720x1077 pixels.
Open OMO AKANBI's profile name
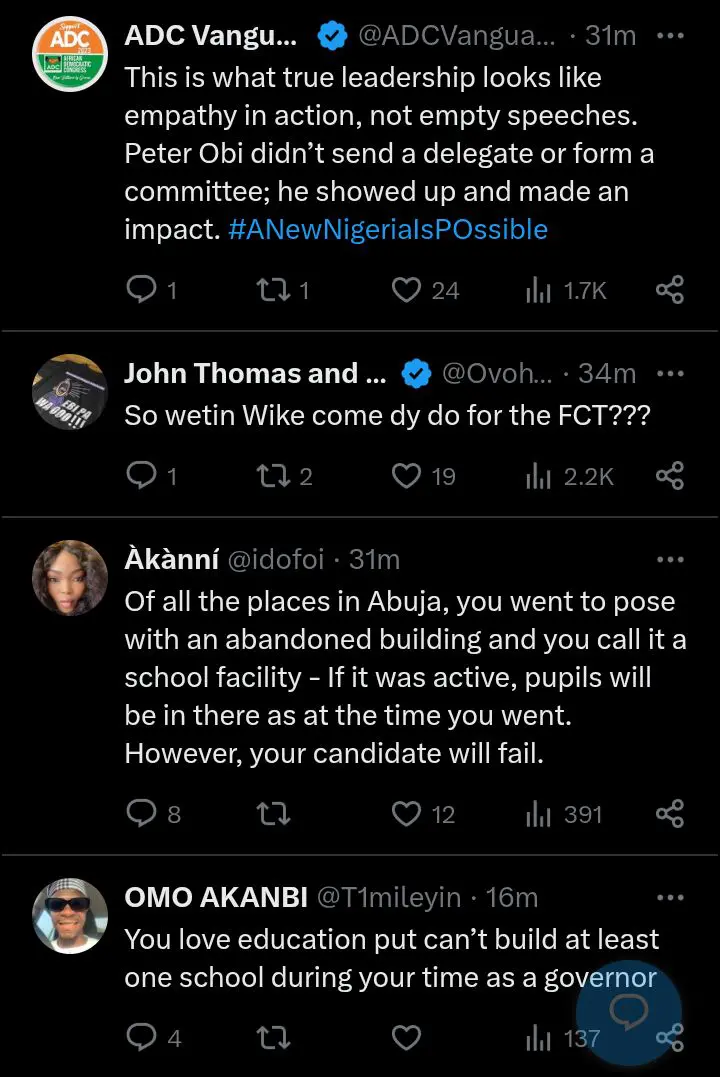click(x=215, y=897)
